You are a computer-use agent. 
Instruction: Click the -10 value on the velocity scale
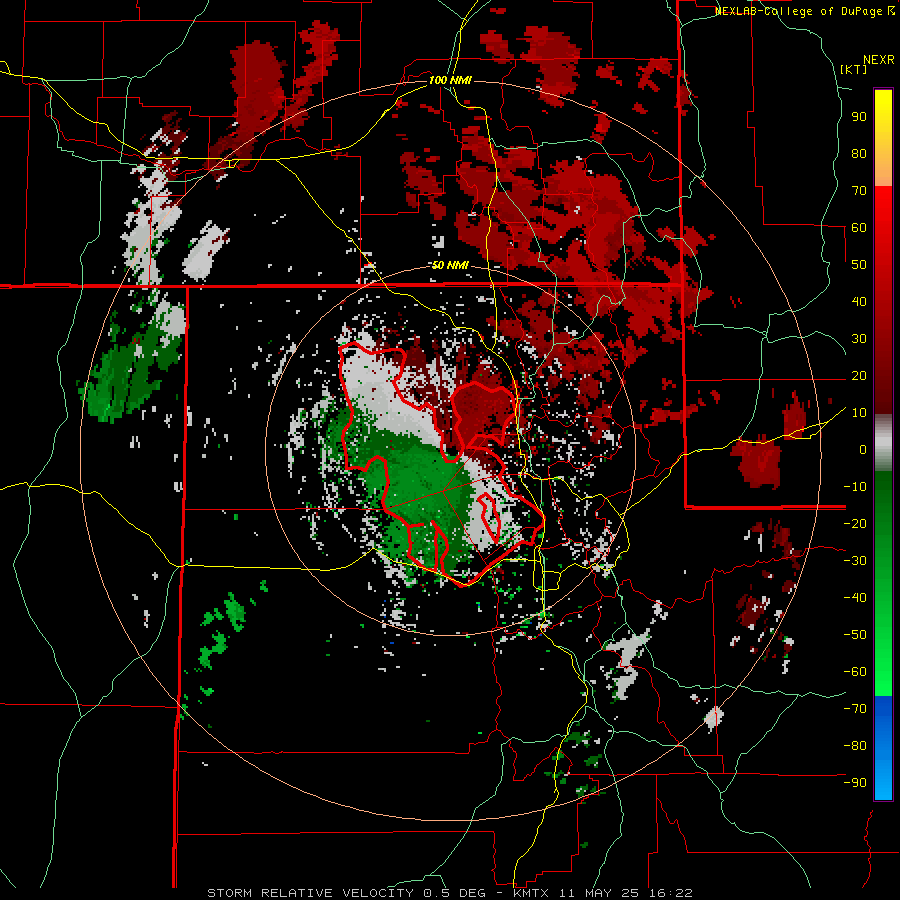click(855, 487)
